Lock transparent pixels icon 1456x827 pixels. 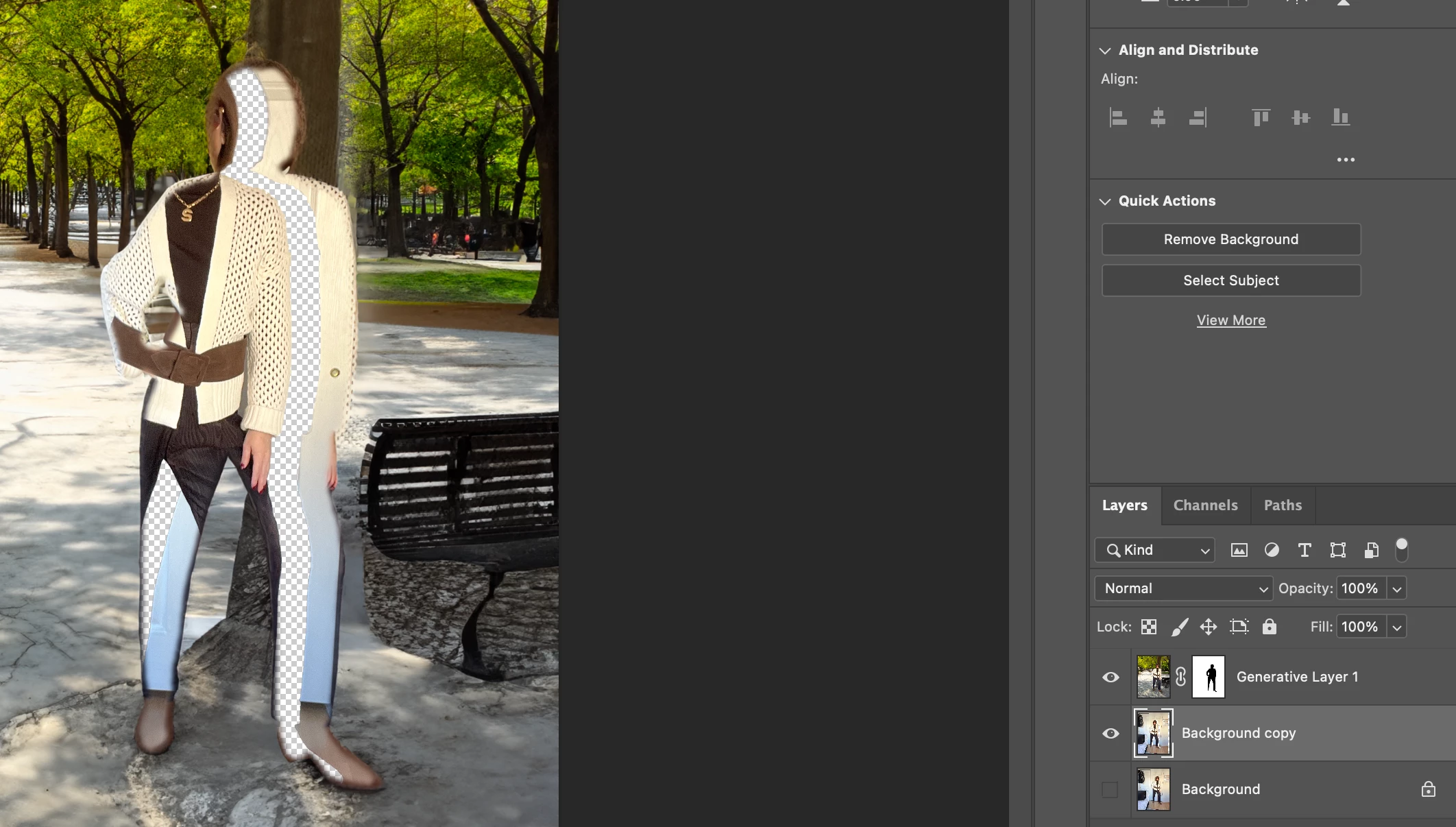point(1149,627)
